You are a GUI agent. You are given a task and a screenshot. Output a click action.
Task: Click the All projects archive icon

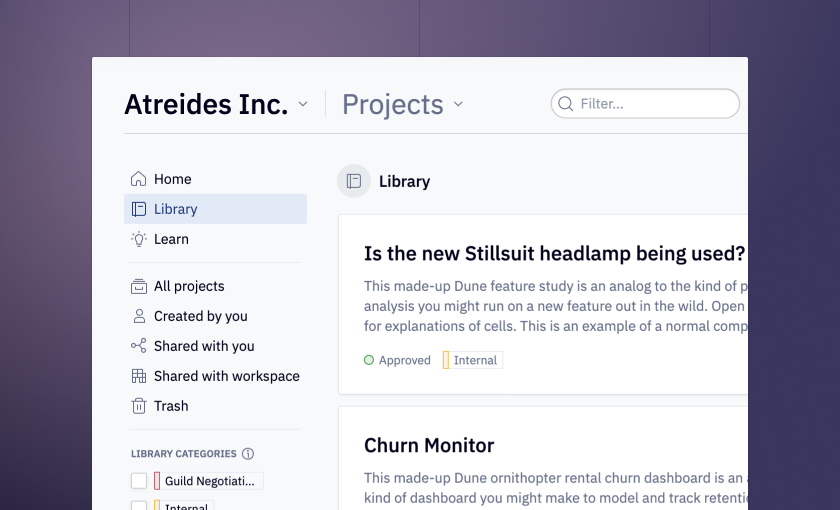tap(139, 286)
